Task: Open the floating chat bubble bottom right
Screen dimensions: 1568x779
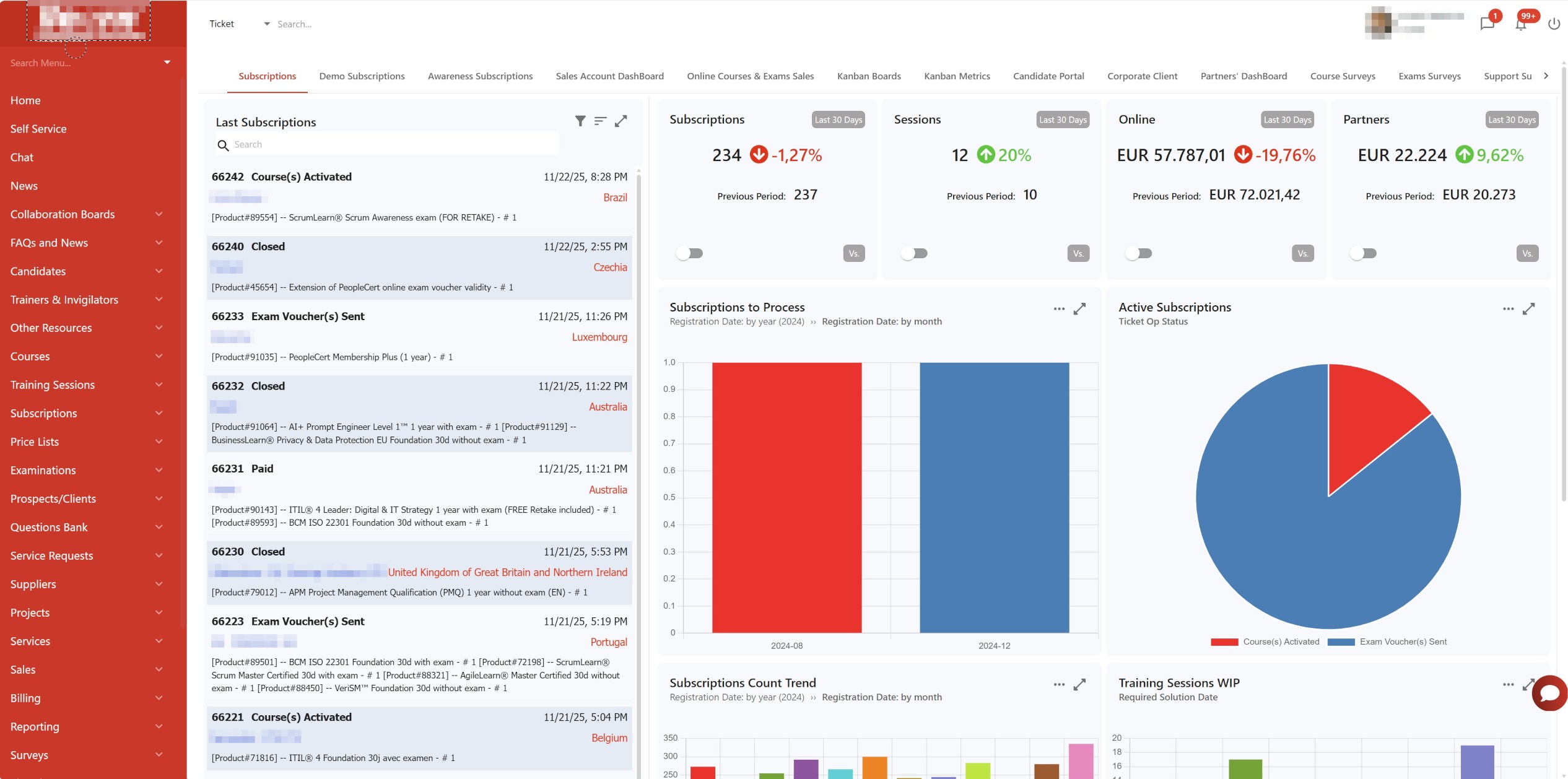Action: pos(1549,693)
